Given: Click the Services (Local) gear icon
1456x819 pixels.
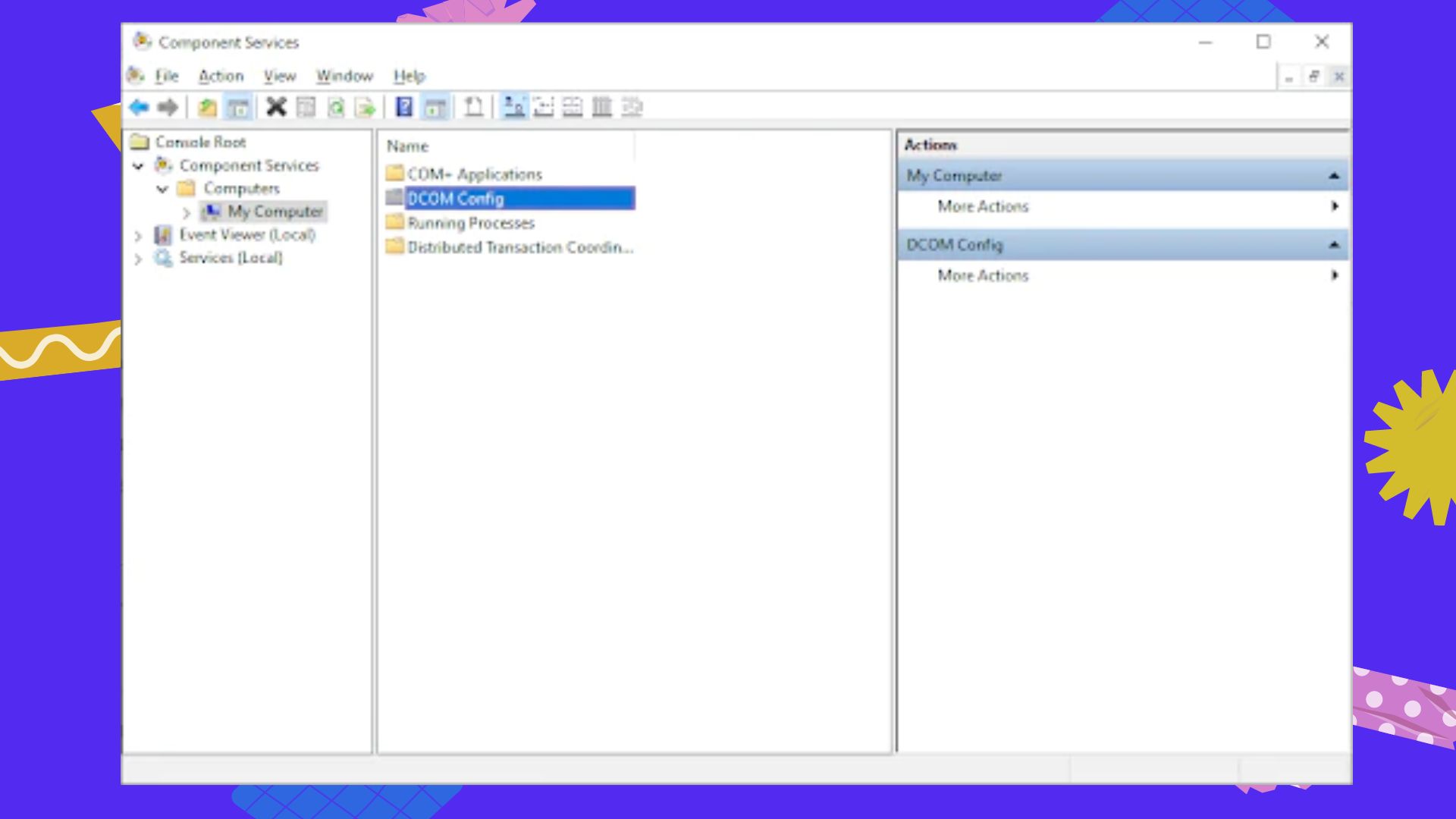Looking at the screenshot, I should click(163, 258).
